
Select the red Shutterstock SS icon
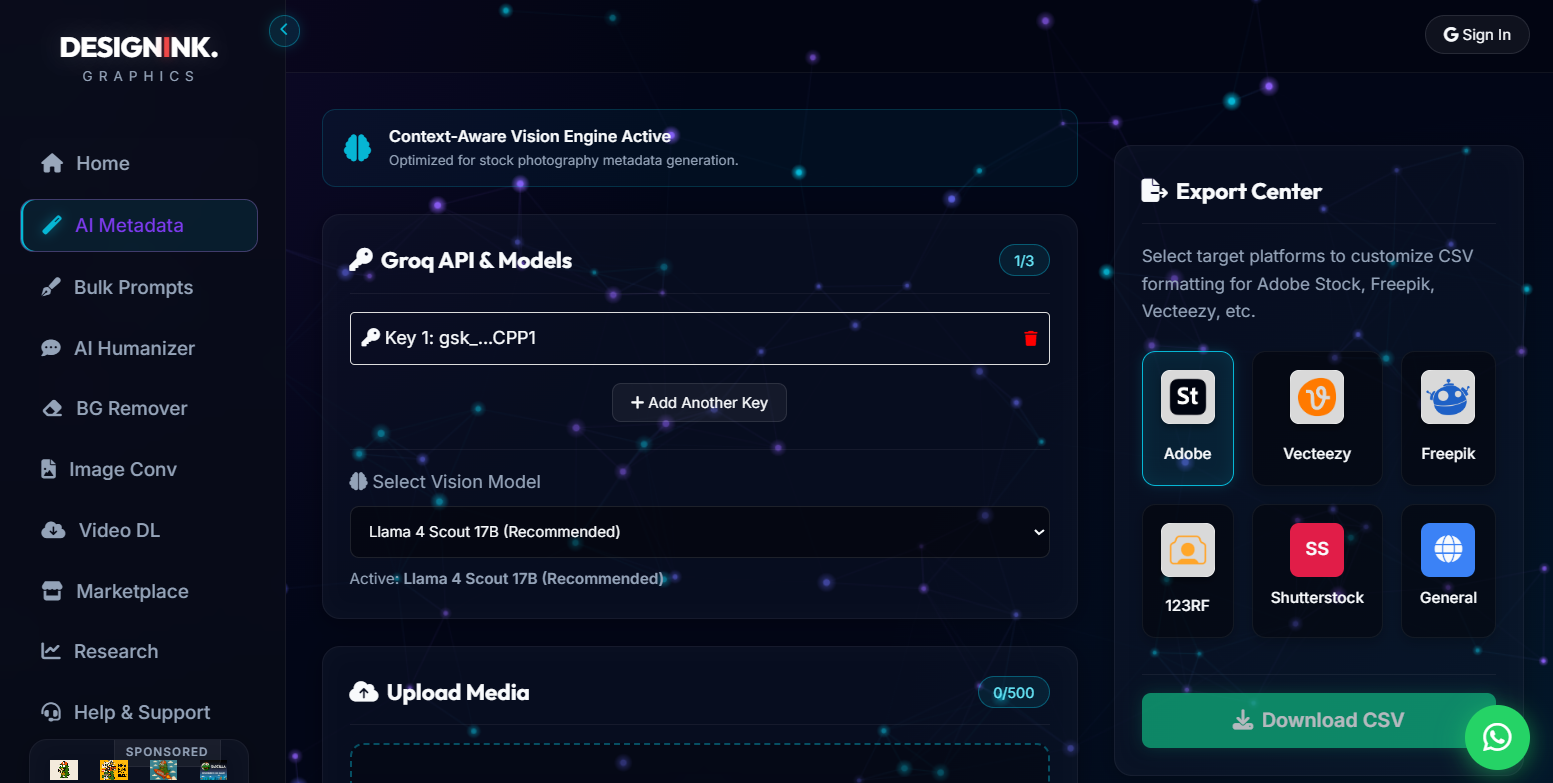[1317, 549]
